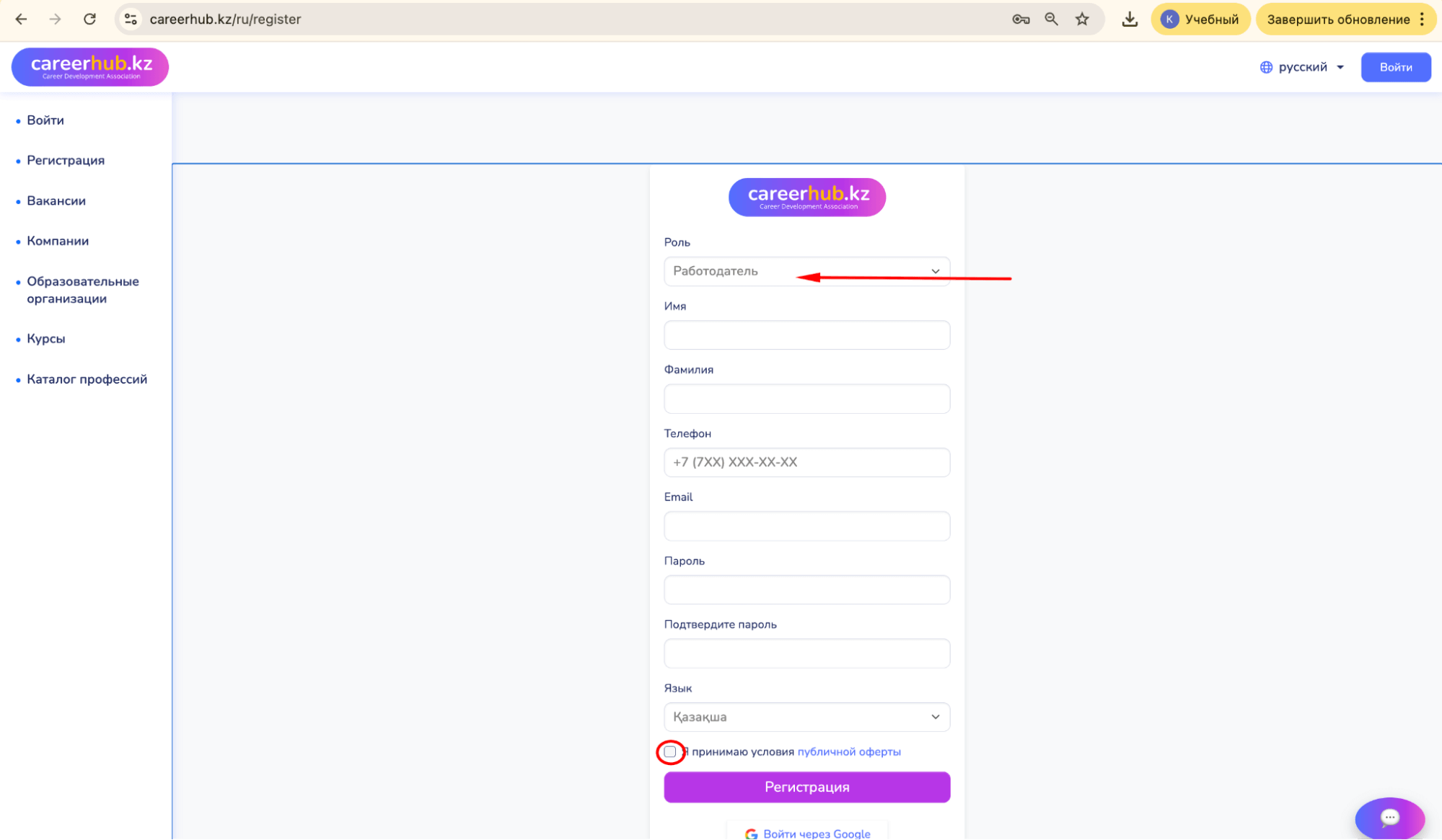Viewport: 1442px width, 840px height.
Task: Click the password key icon
Action: pyautogui.click(x=1020, y=19)
